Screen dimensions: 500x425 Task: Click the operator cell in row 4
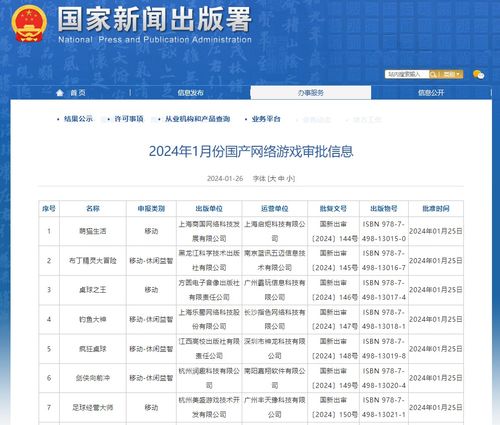[x=275, y=319]
